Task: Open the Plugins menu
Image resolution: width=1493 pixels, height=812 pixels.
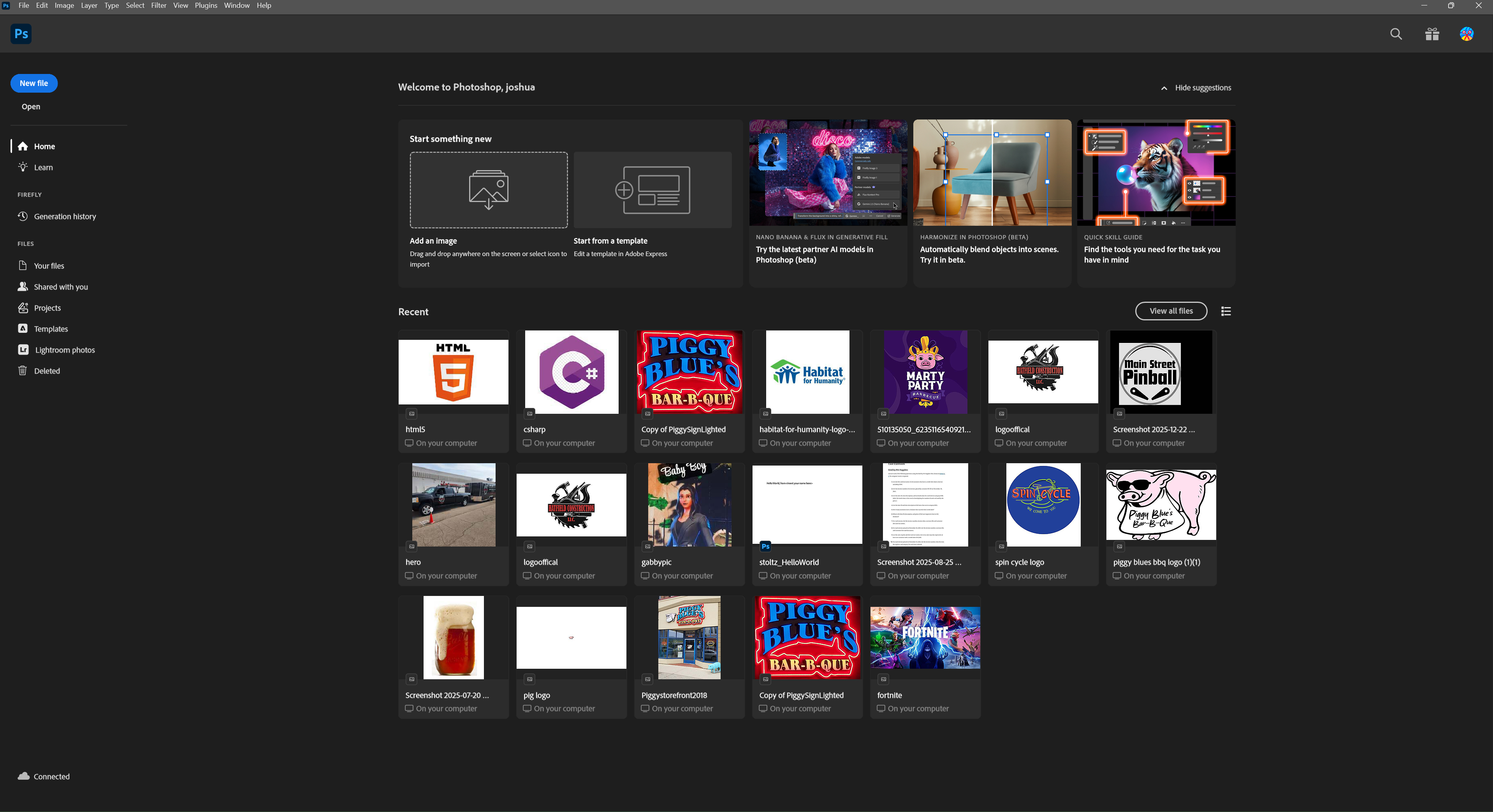Action: pos(206,5)
